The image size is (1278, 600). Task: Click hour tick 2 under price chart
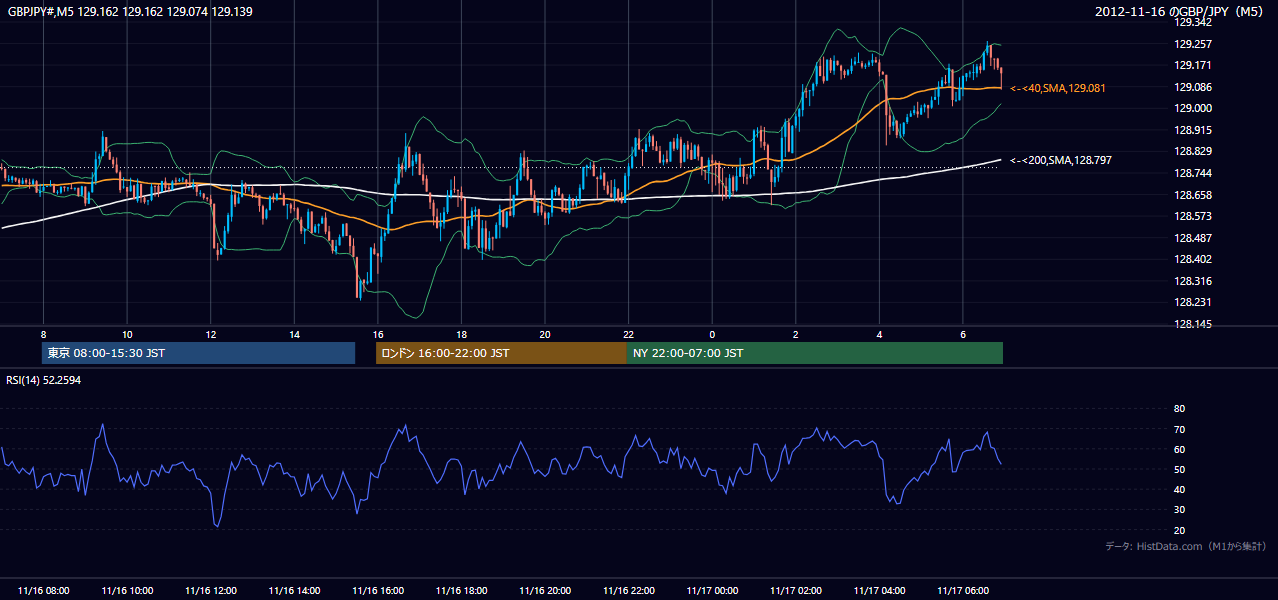point(796,333)
